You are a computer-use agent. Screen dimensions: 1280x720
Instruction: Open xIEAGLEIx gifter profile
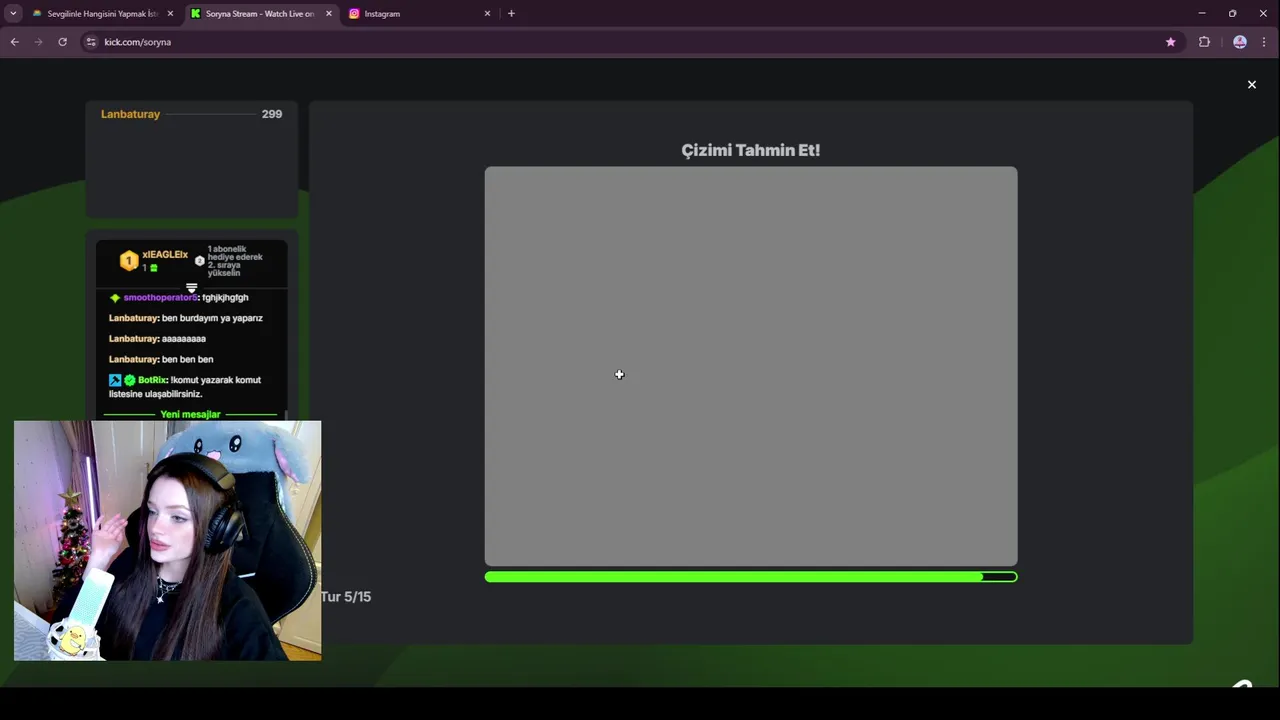pyautogui.click(x=165, y=255)
